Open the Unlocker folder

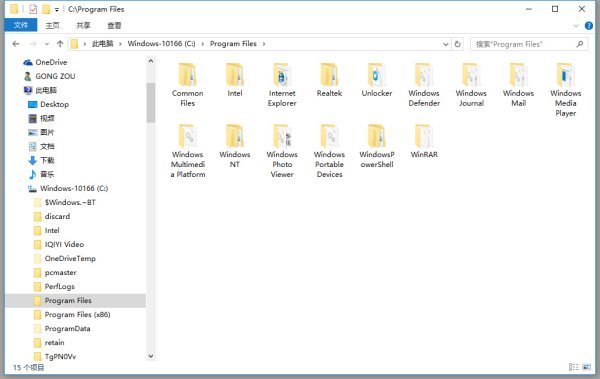(377, 80)
